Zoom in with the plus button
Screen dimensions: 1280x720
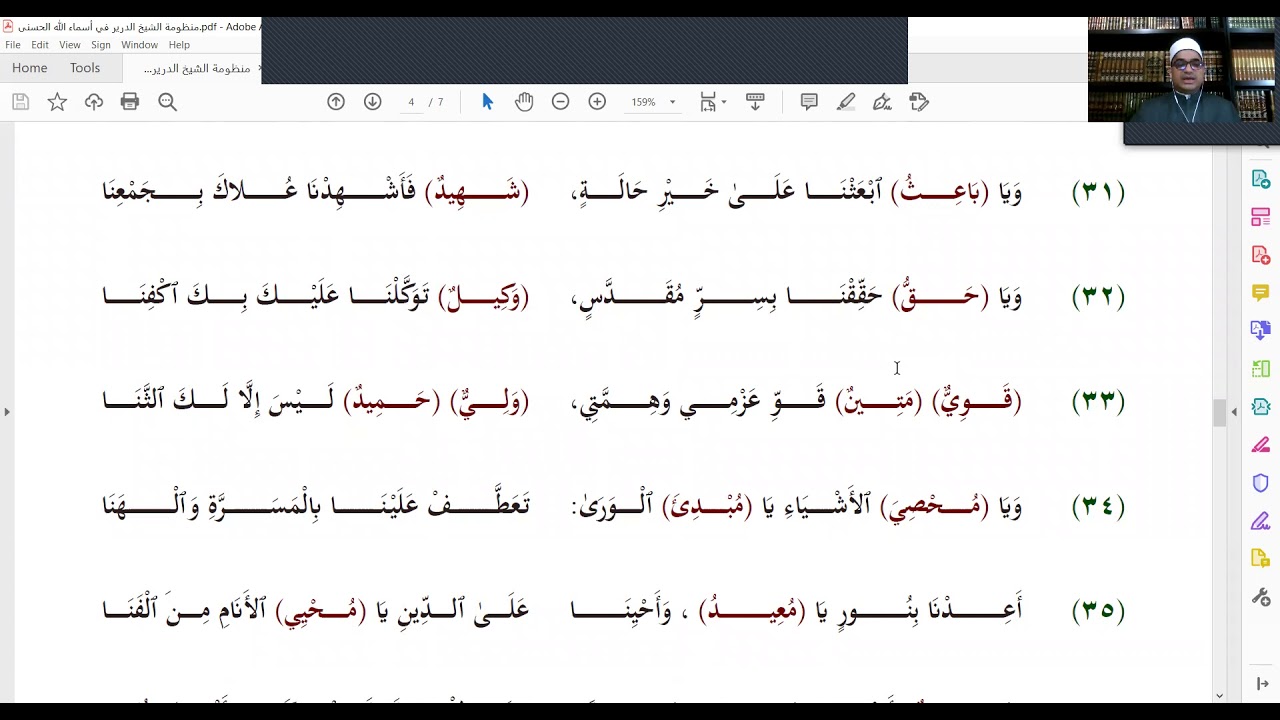(597, 102)
